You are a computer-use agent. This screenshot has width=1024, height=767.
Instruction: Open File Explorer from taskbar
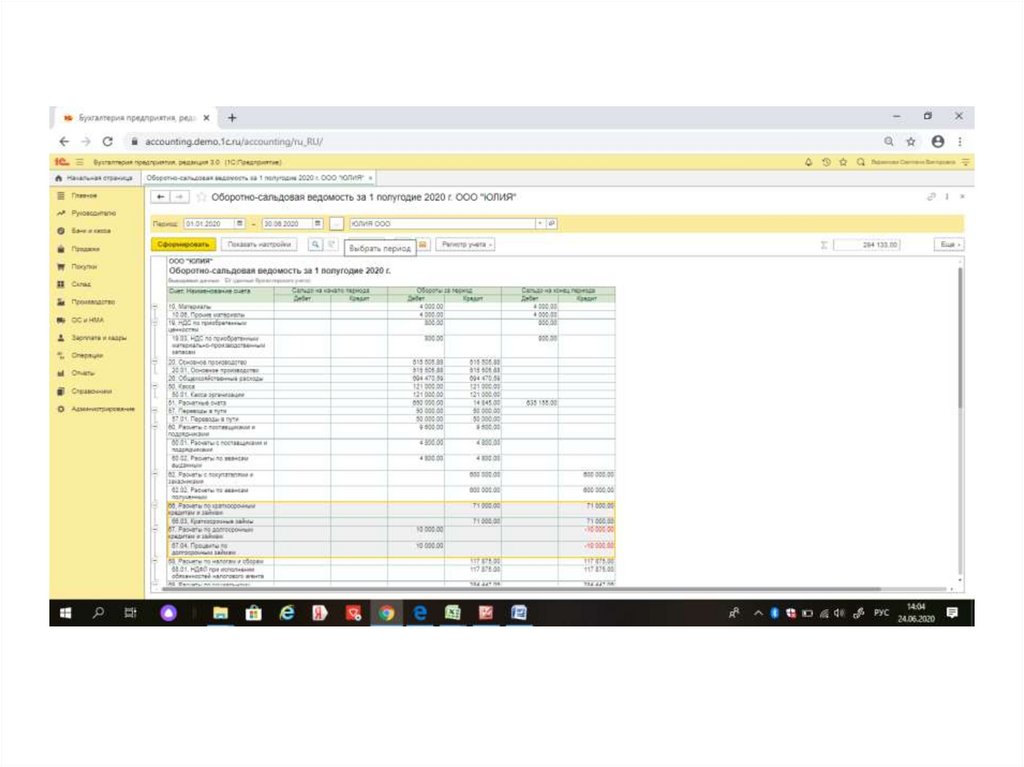(x=221, y=613)
